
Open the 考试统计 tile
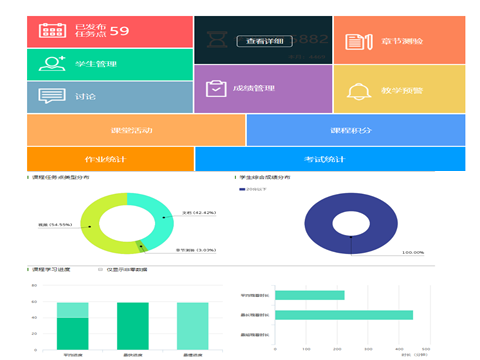click(330, 159)
